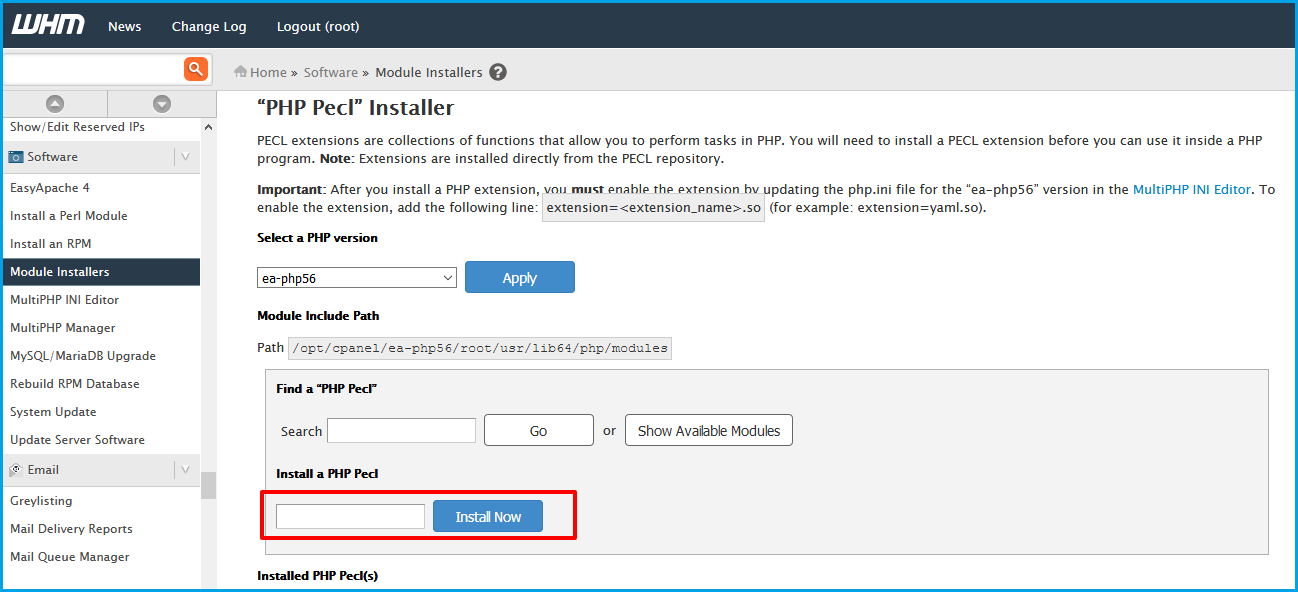The width and height of the screenshot is (1298, 592).
Task: Open the Change Log menu item
Action: point(209,26)
